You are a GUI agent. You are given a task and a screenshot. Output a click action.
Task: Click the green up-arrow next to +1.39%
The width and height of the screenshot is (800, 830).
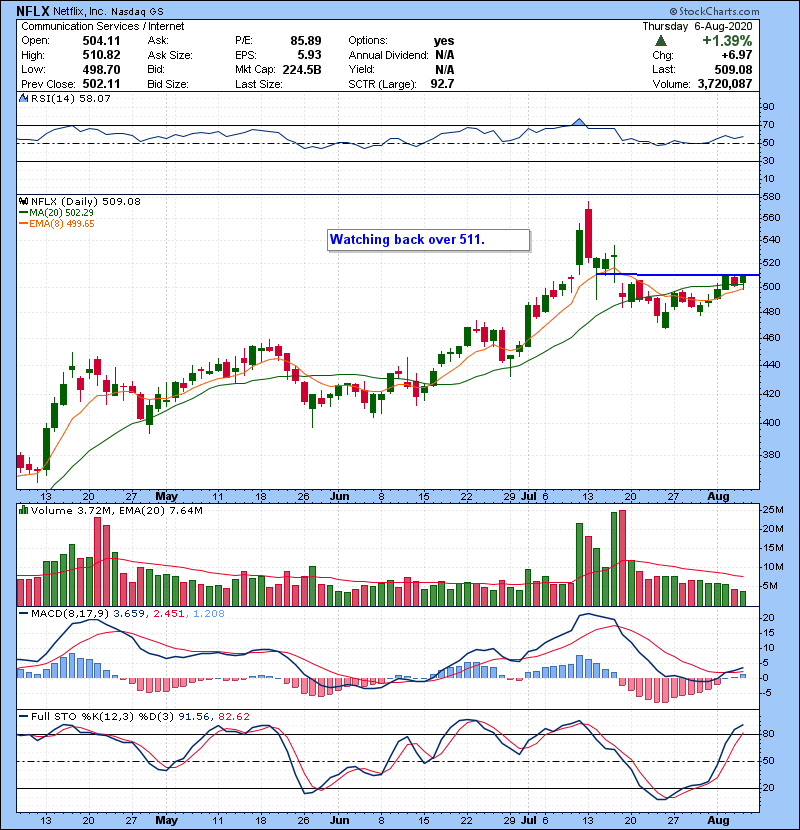[x=661, y=41]
